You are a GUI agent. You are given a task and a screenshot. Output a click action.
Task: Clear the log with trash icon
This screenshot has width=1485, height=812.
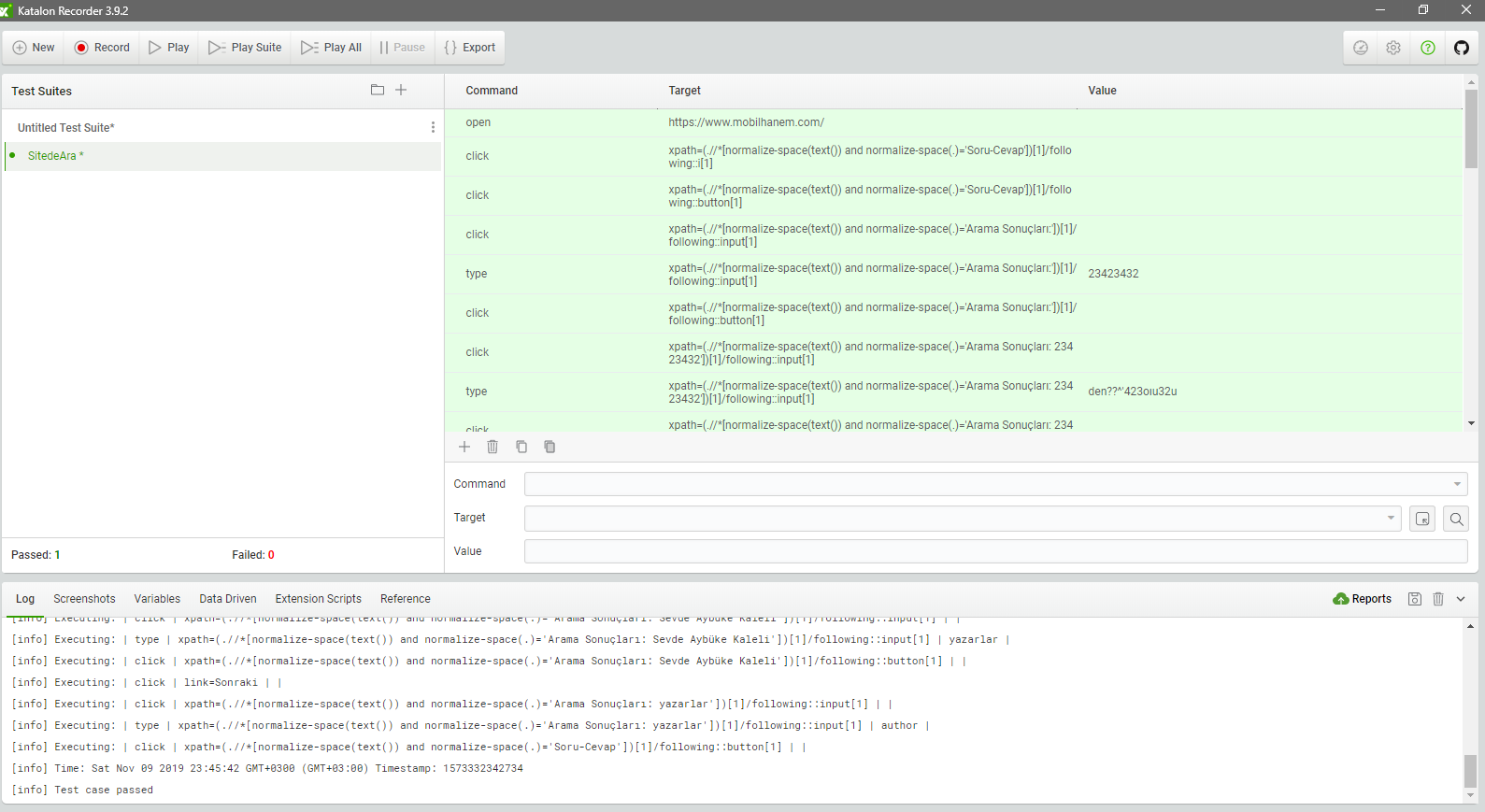click(1438, 599)
